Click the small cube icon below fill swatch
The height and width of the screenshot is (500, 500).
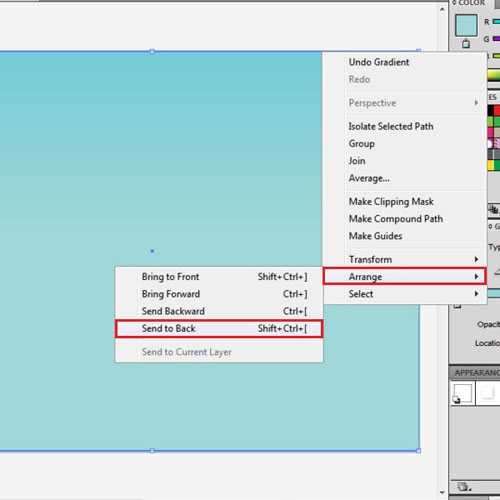pos(466,43)
